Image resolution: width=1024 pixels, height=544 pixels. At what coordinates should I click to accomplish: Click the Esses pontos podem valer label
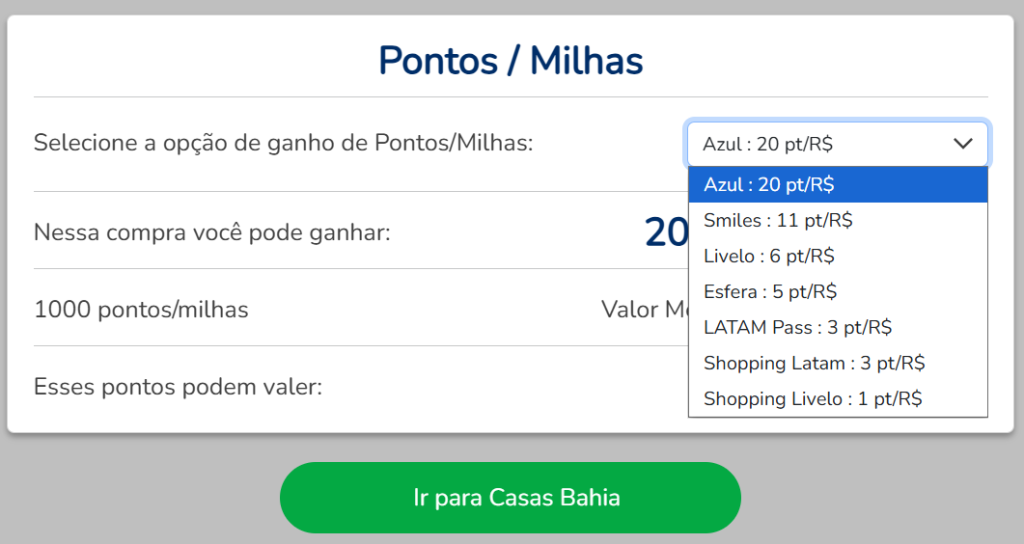click(x=178, y=386)
